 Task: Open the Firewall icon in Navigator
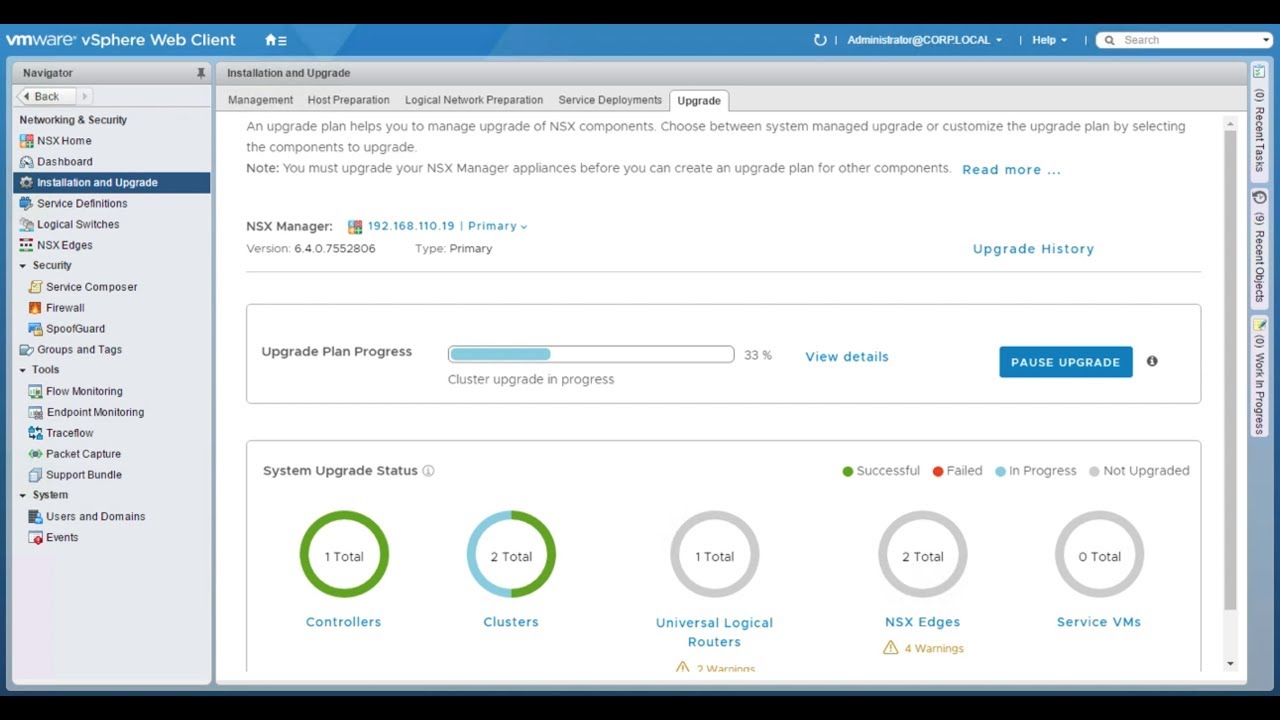(35, 308)
